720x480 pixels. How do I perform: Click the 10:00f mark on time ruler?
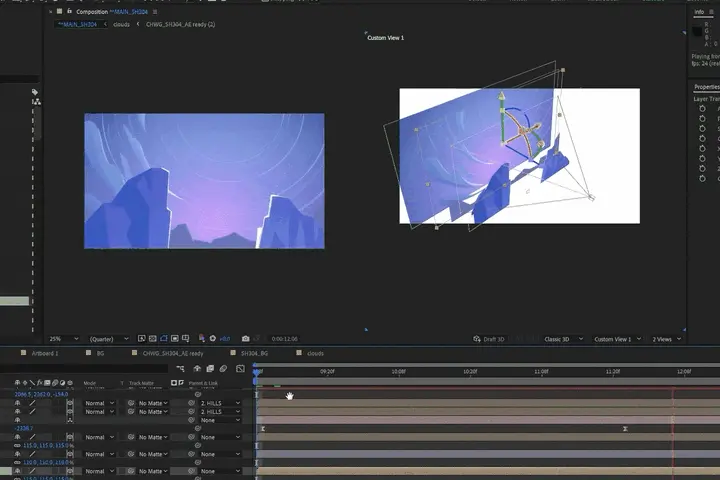(398, 372)
